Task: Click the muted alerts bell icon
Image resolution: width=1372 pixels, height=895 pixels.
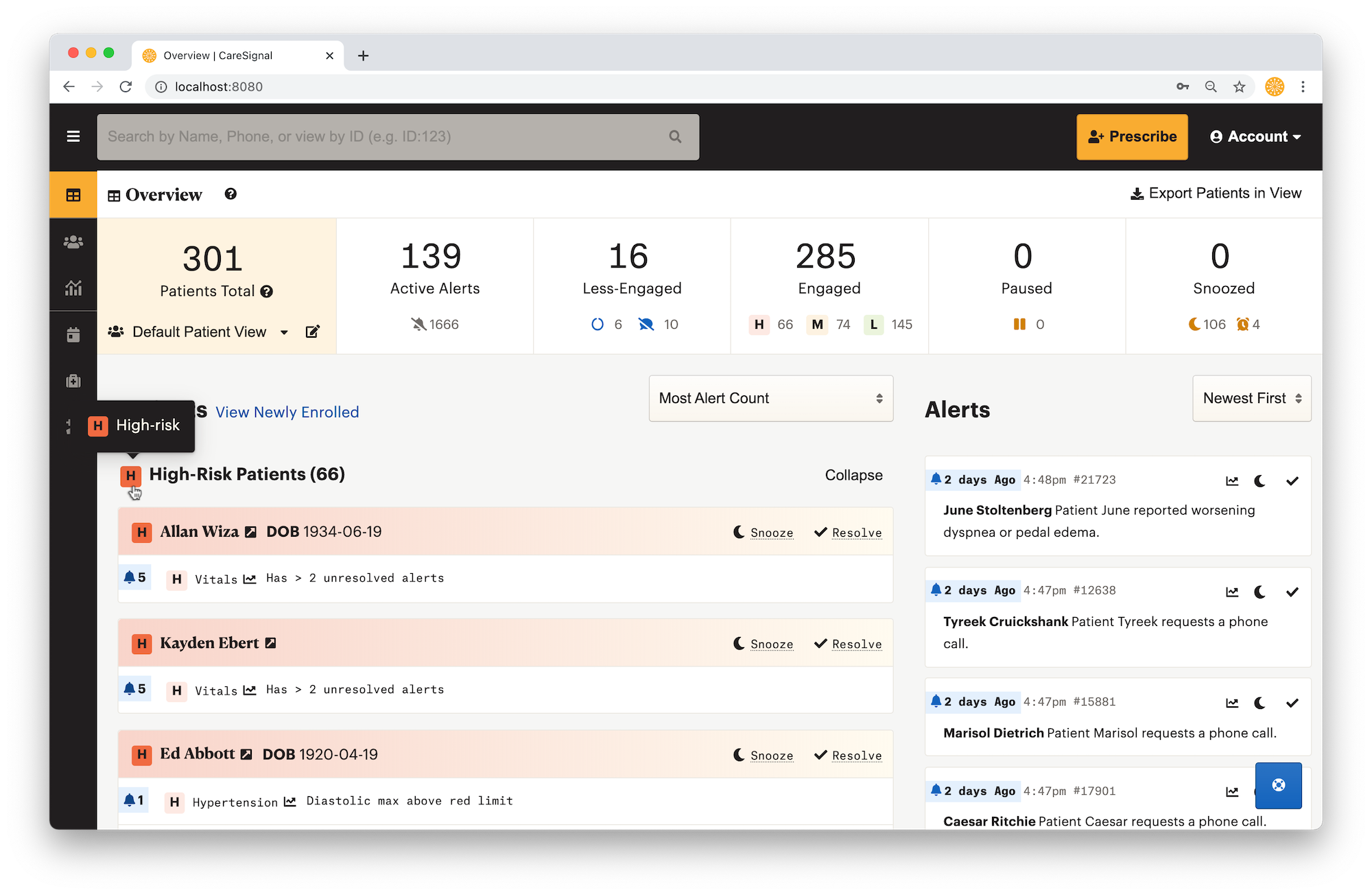Action: (x=418, y=324)
